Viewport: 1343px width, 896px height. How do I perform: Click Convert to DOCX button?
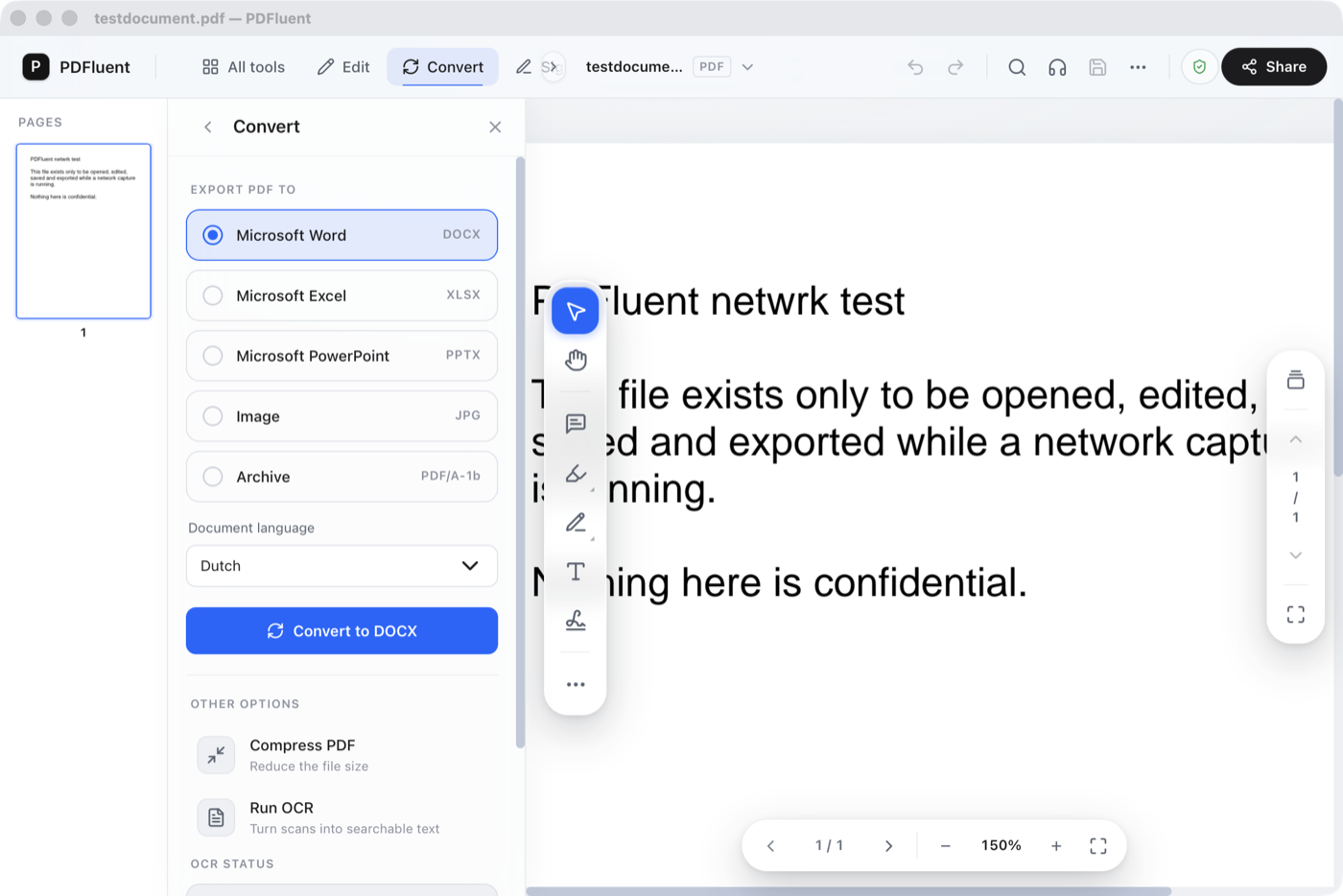point(342,631)
